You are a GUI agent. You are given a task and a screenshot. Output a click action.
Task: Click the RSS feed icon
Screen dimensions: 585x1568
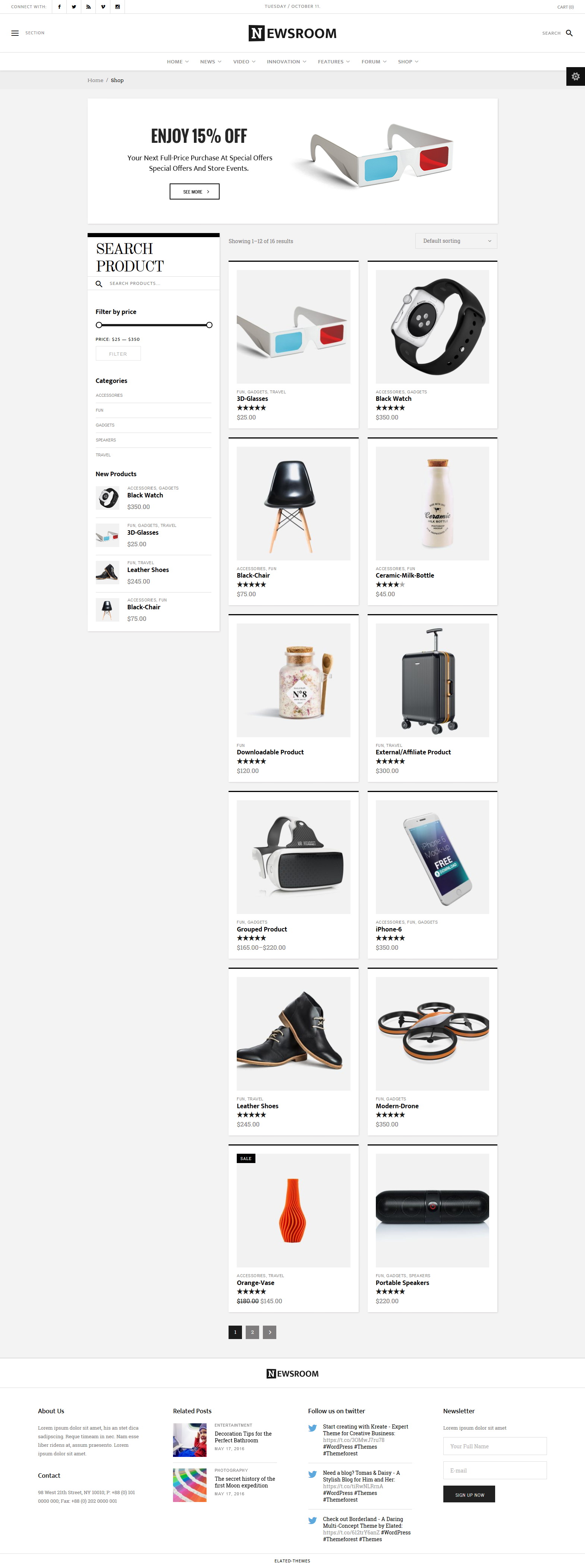pyautogui.click(x=88, y=7)
